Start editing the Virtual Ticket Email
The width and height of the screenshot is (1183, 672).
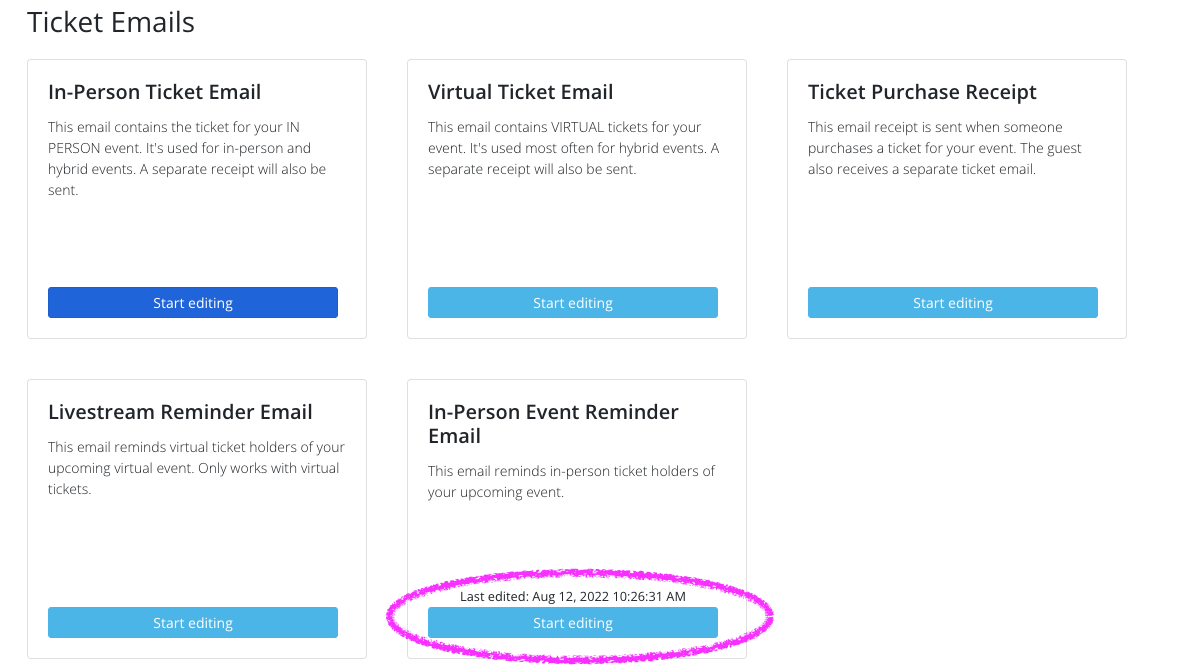(573, 303)
